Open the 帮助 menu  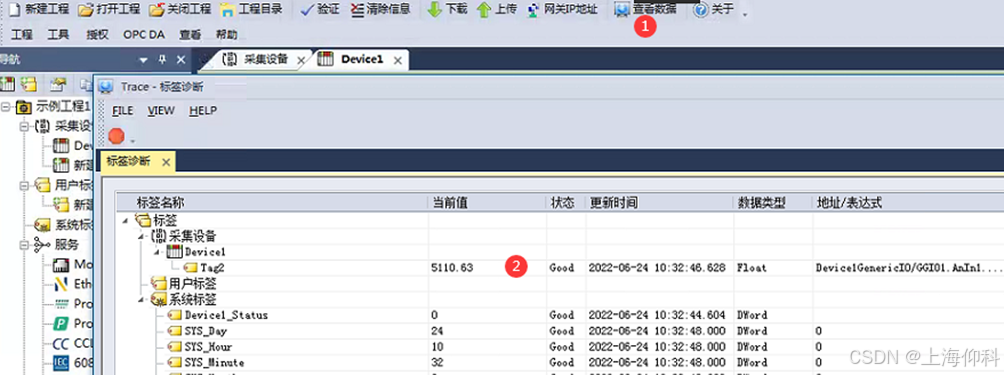pos(227,35)
